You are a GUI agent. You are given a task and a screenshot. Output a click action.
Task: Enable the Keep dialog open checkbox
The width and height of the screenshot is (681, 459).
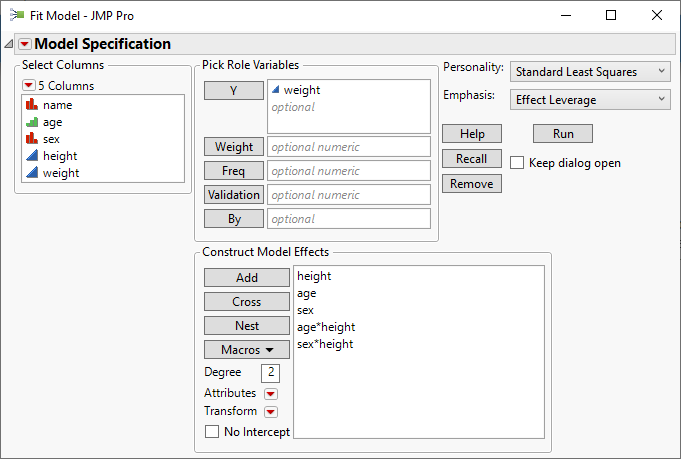point(517,163)
